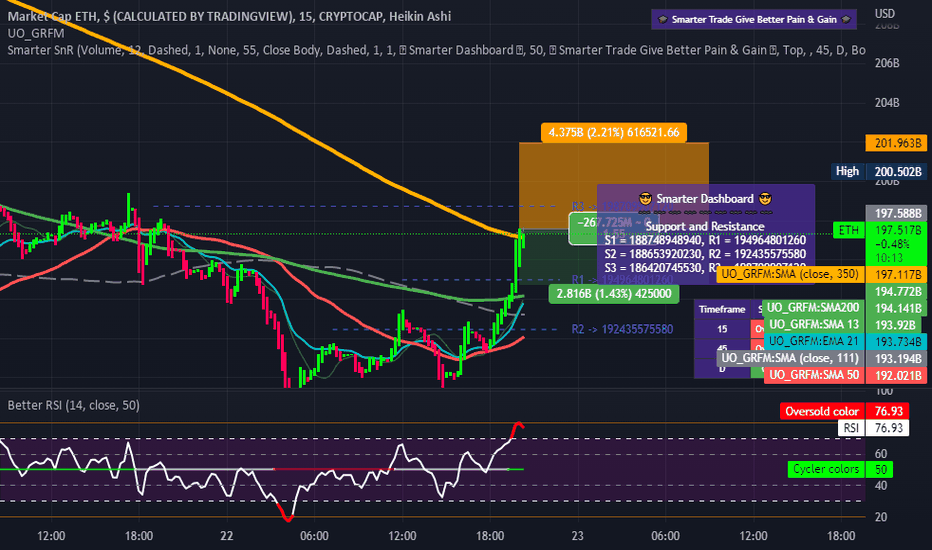Click the 40 level on RSI axis
Screen dimensions: 932x550
880,485
